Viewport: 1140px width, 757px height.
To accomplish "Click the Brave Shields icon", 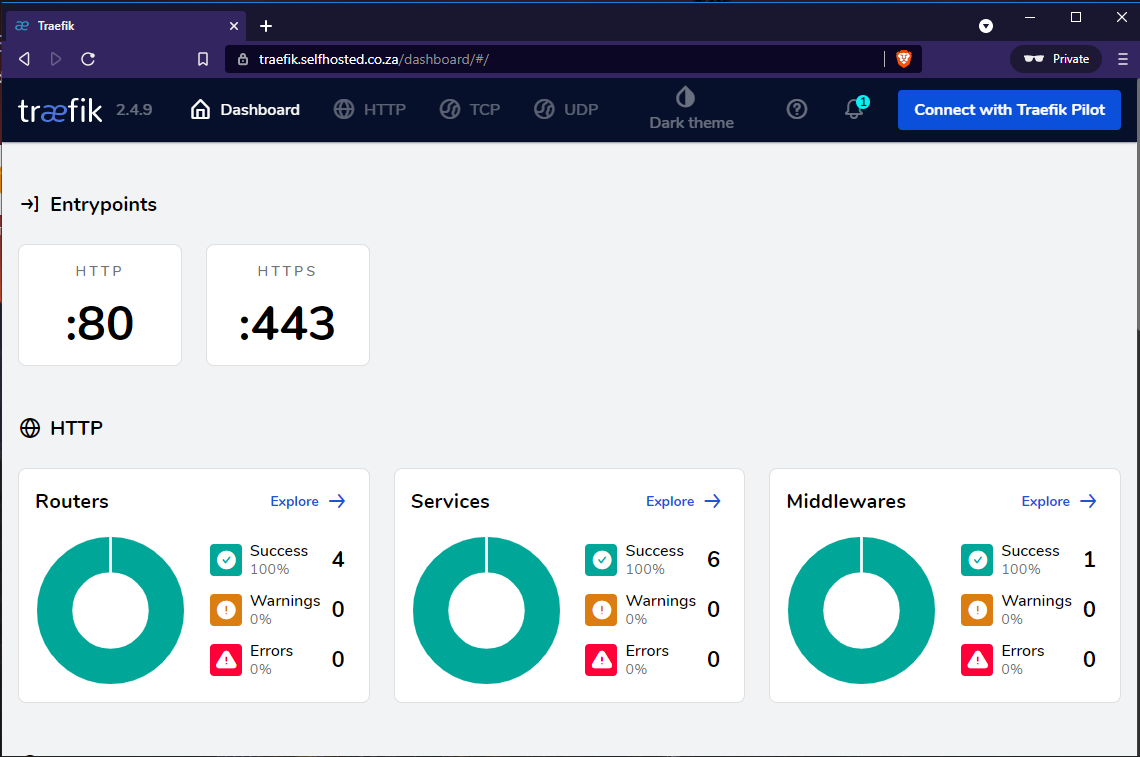I will pyautogui.click(x=904, y=58).
